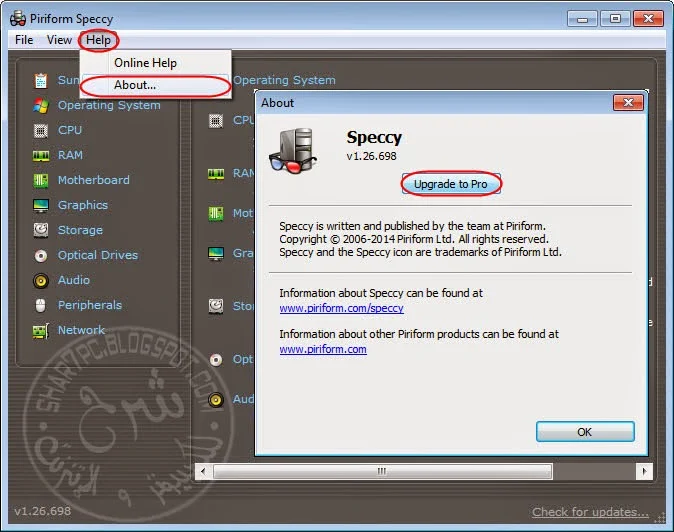Screen dimensions: 674x532
Task: Click the Piriform Speccy title bar icon
Action: click(18, 18)
